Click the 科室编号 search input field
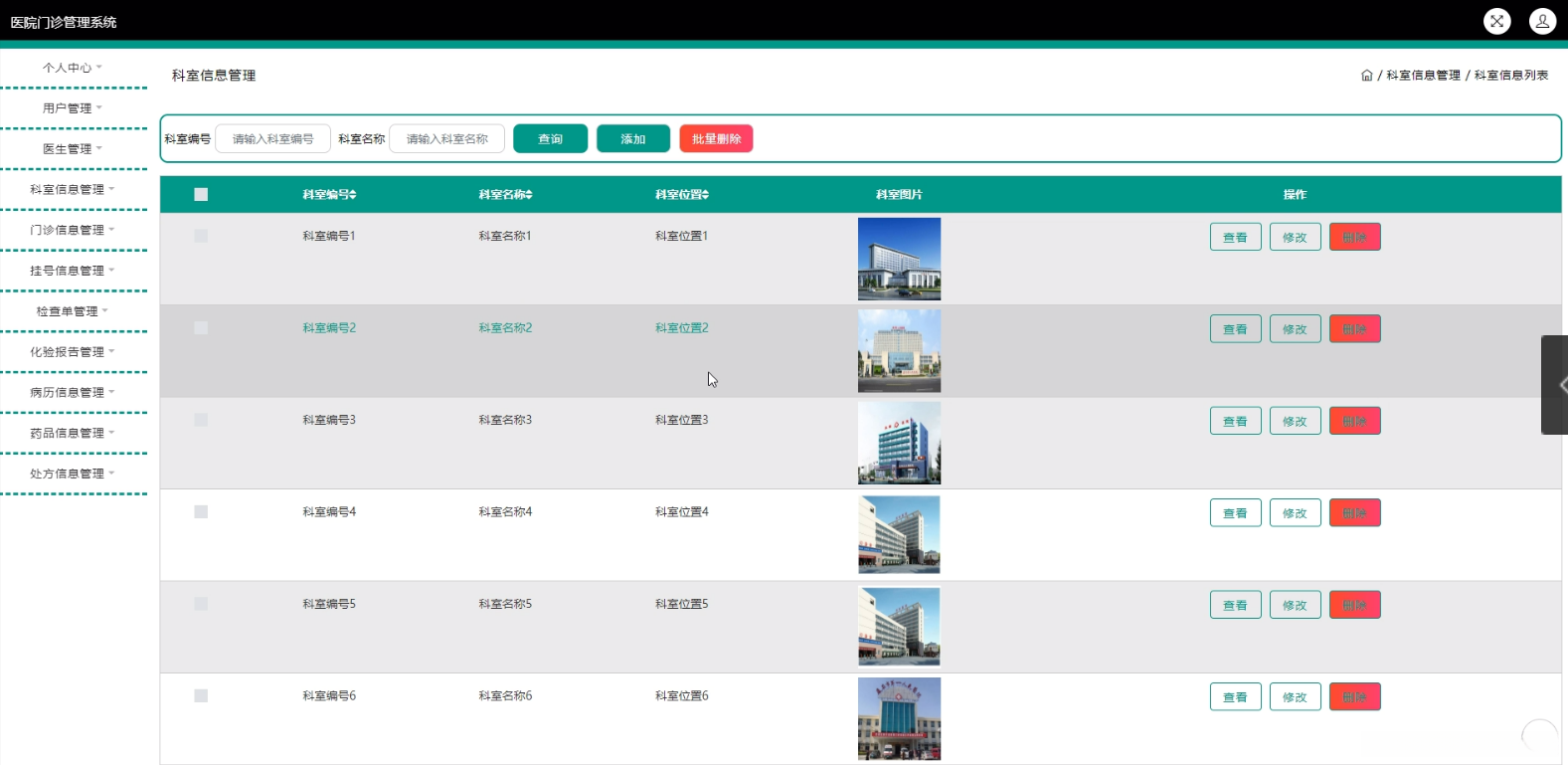Viewport: 1568px width, 765px height. coord(272,139)
